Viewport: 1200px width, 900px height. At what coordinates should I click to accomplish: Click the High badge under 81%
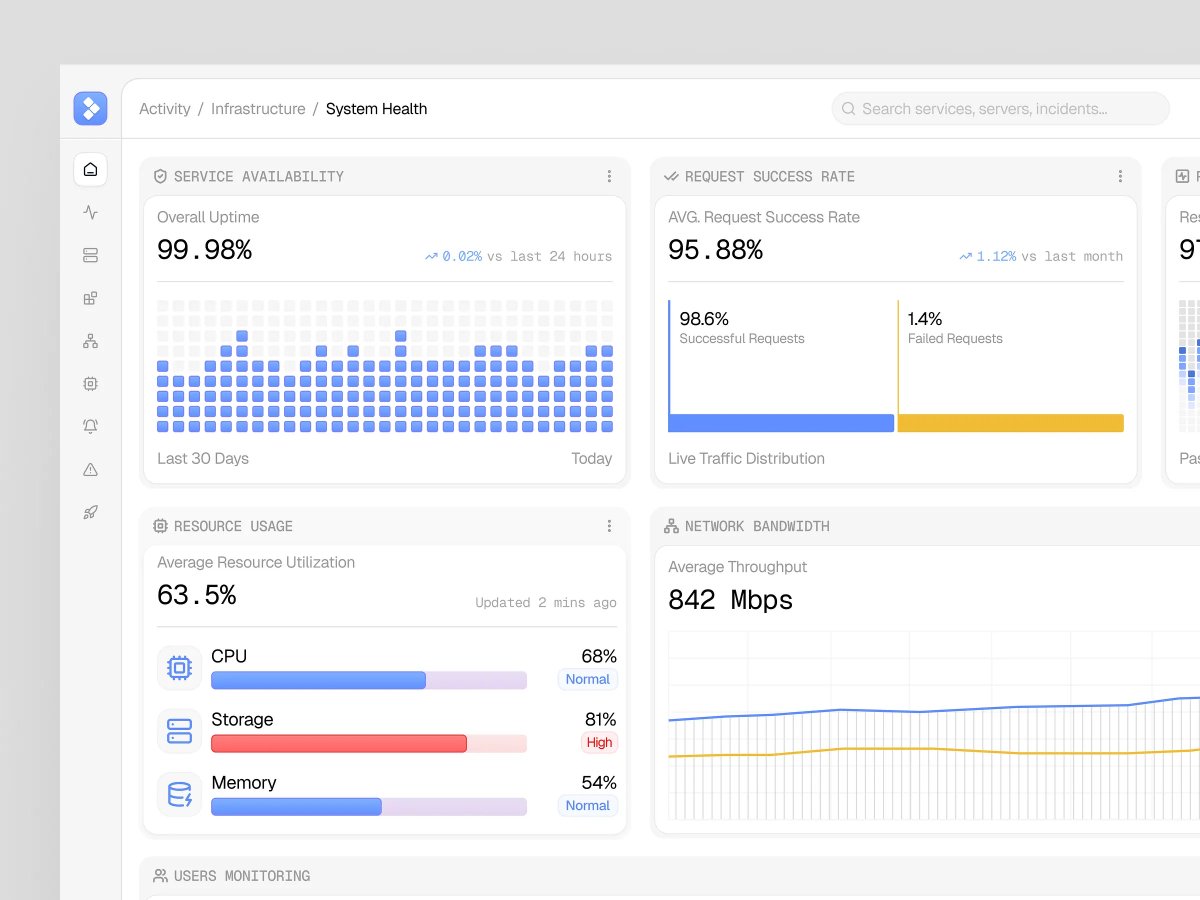pyautogui.click(x=599, y=742)
